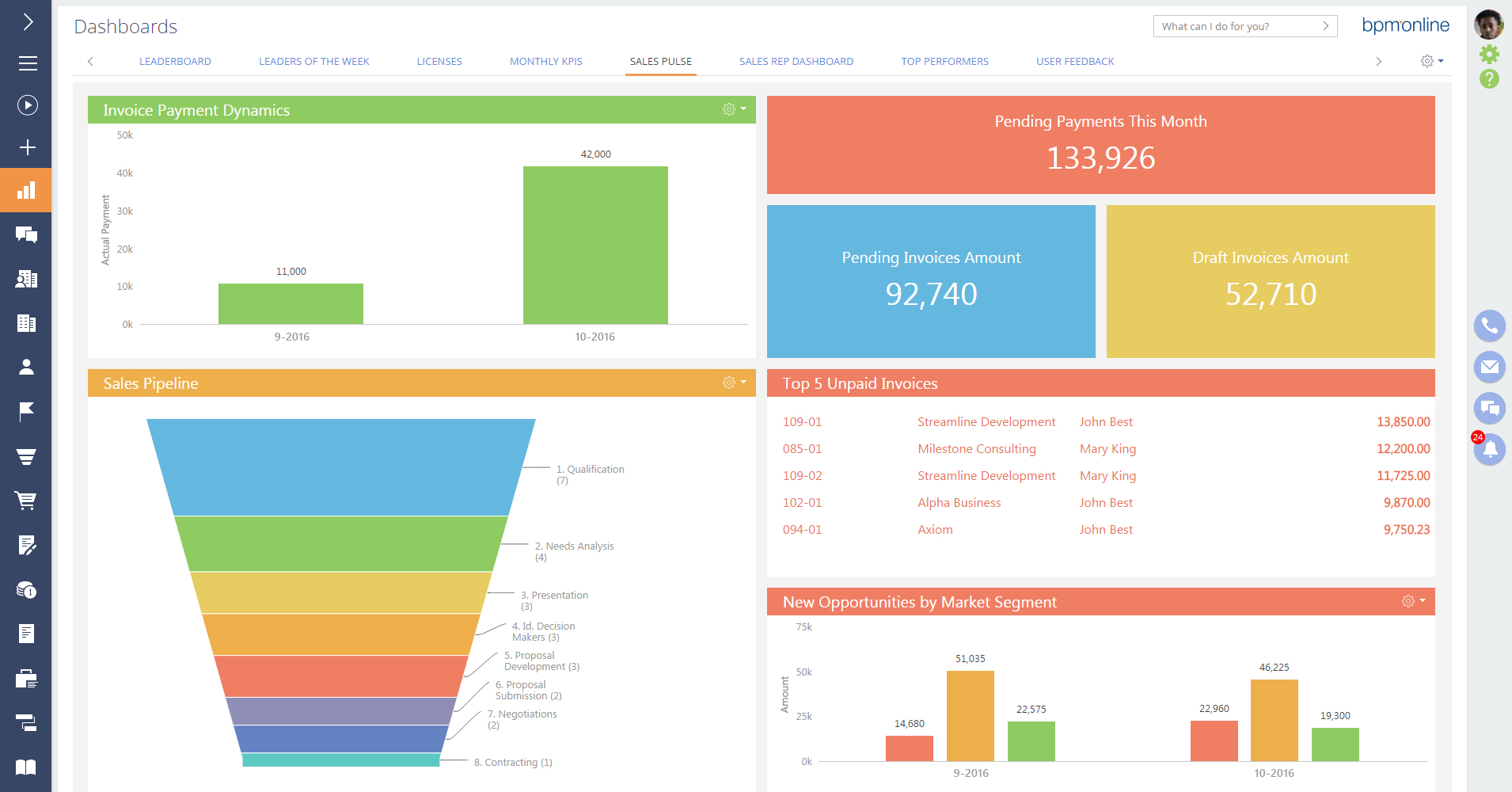Toggle the hamburger menu in sidebar
The height and width of the screenshot is (792, 1512).
[27, 63]
